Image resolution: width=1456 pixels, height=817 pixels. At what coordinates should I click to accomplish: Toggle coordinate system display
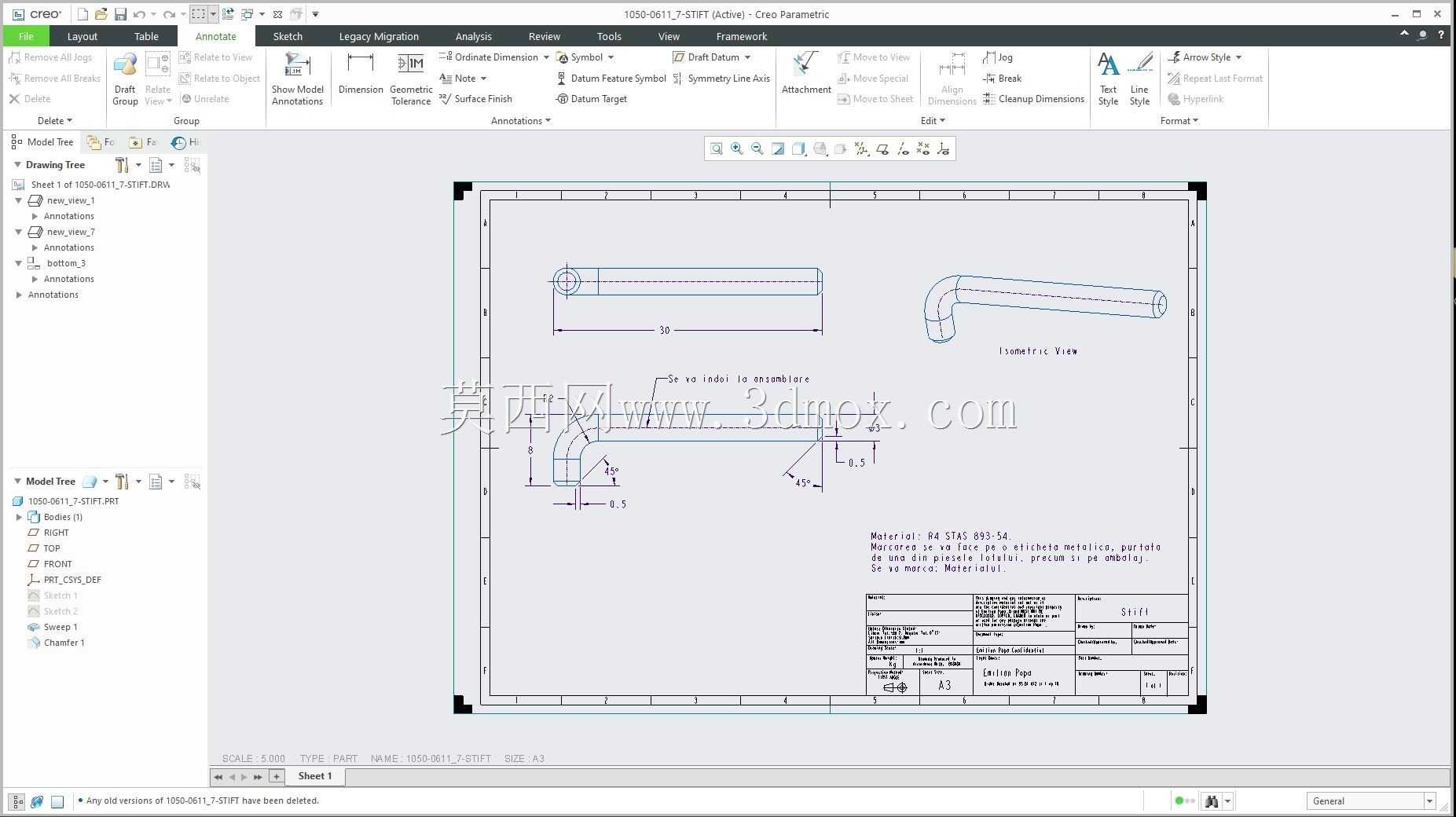944,148
